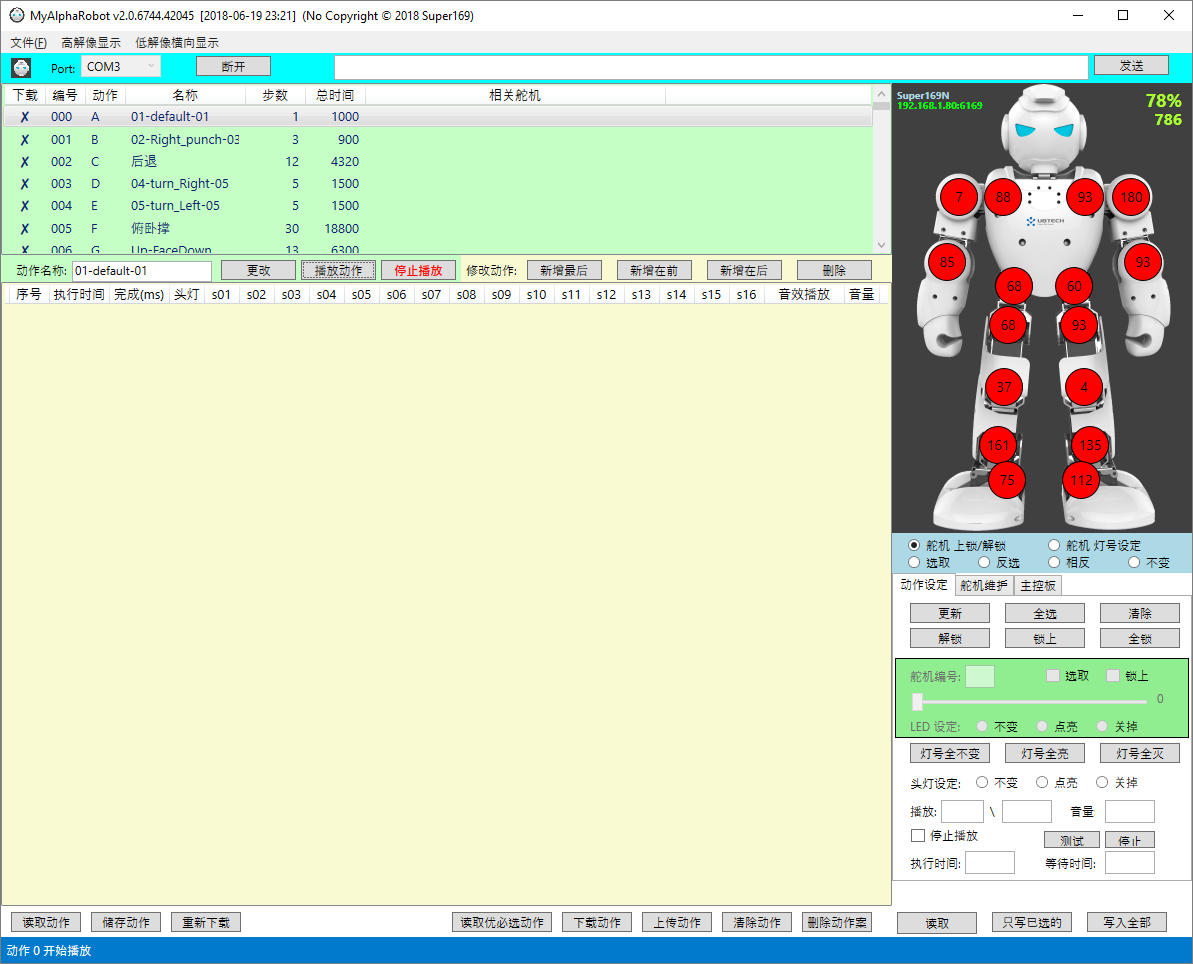Switch to the 舵机维护 tab
1193x964 pixels.
click(984, 585)
